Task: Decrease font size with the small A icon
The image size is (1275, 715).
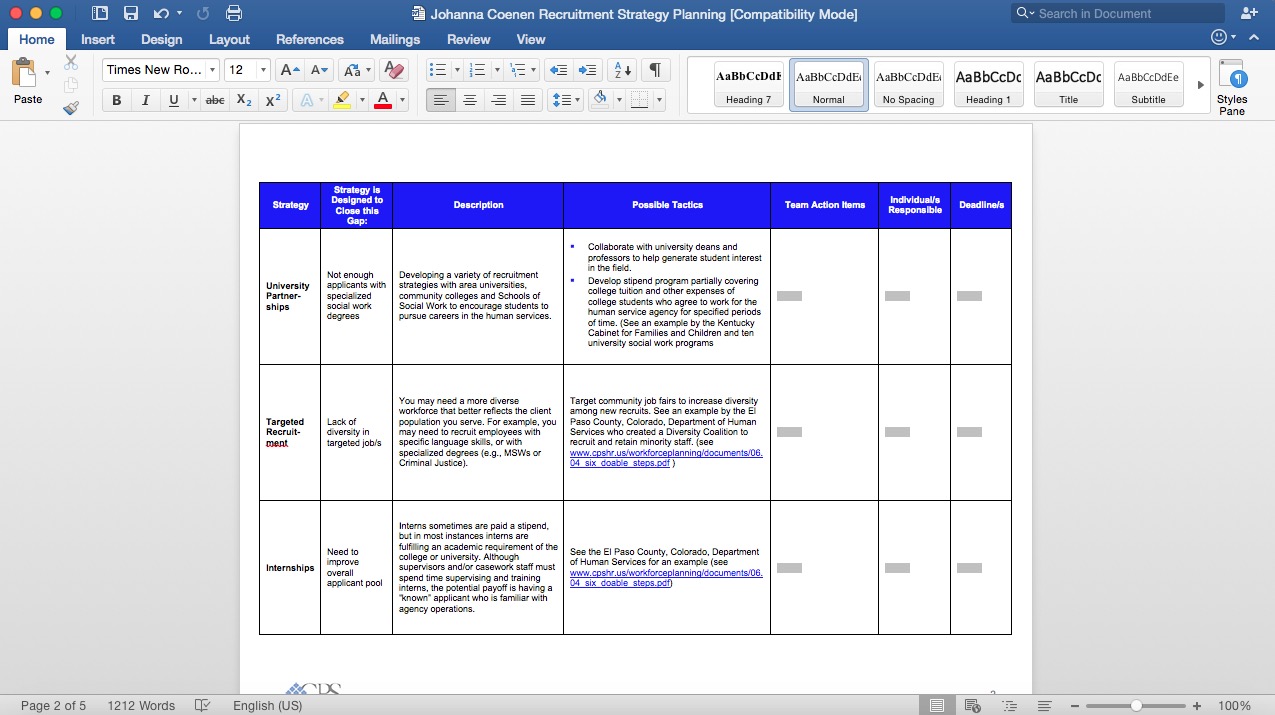Action: pyautogui.click(x=320, y=70)
